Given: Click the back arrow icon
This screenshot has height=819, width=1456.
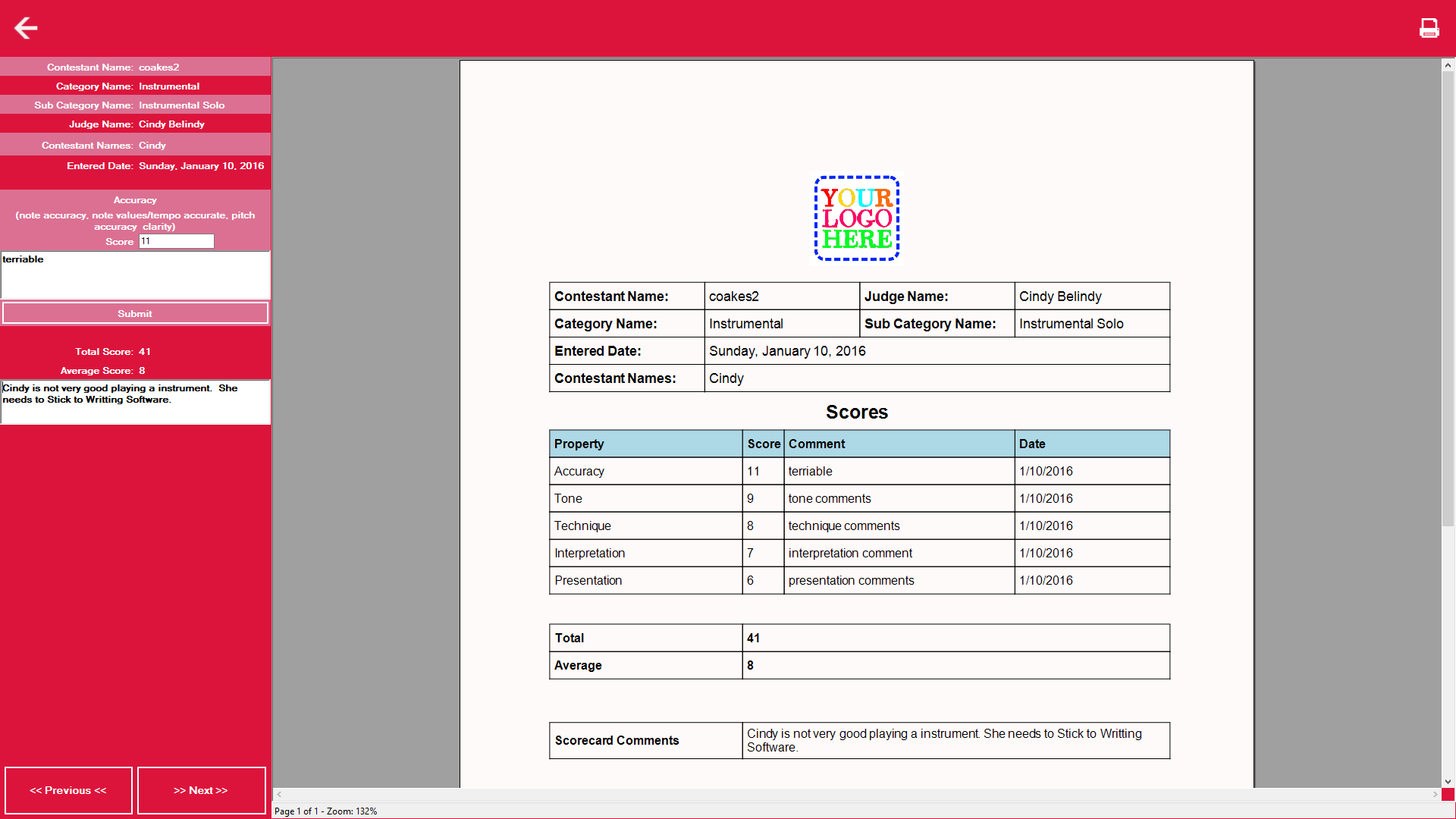Looking at the screenshot, I should [x=26, y=28].
